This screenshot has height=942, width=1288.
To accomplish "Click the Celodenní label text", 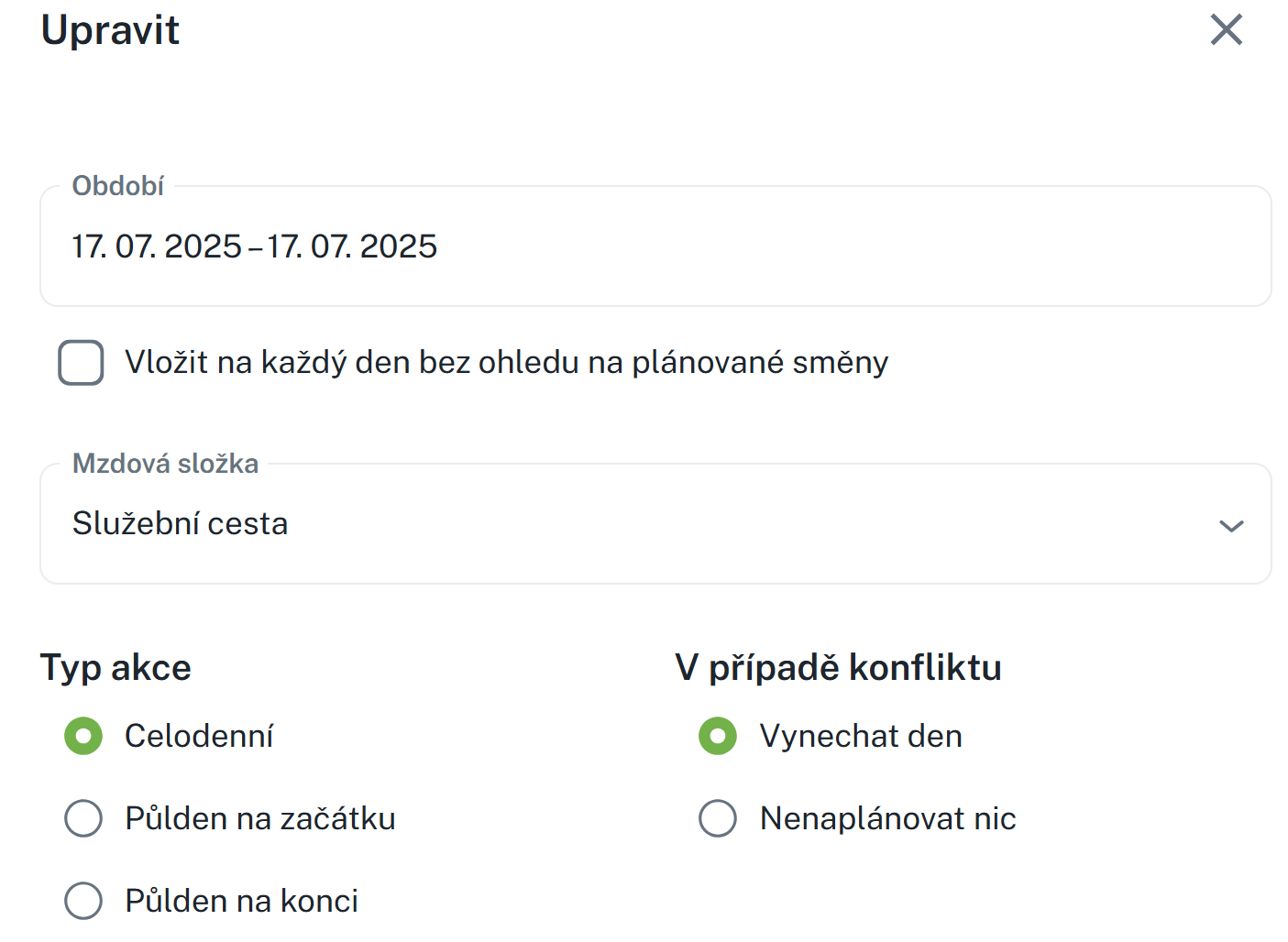I will click(x=199, y=736).
